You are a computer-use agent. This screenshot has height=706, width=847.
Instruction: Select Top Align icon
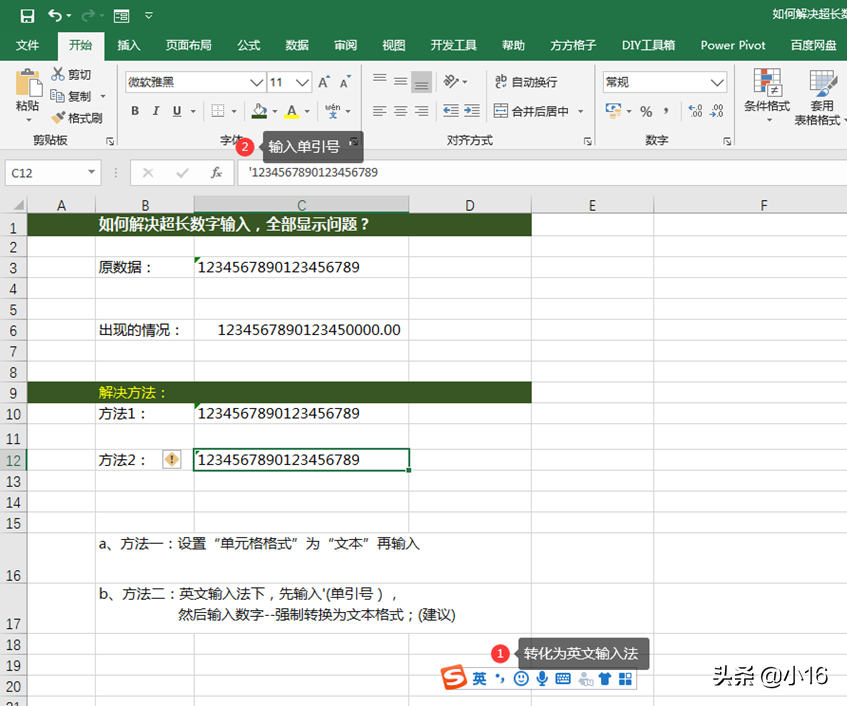tap(380, 79)
